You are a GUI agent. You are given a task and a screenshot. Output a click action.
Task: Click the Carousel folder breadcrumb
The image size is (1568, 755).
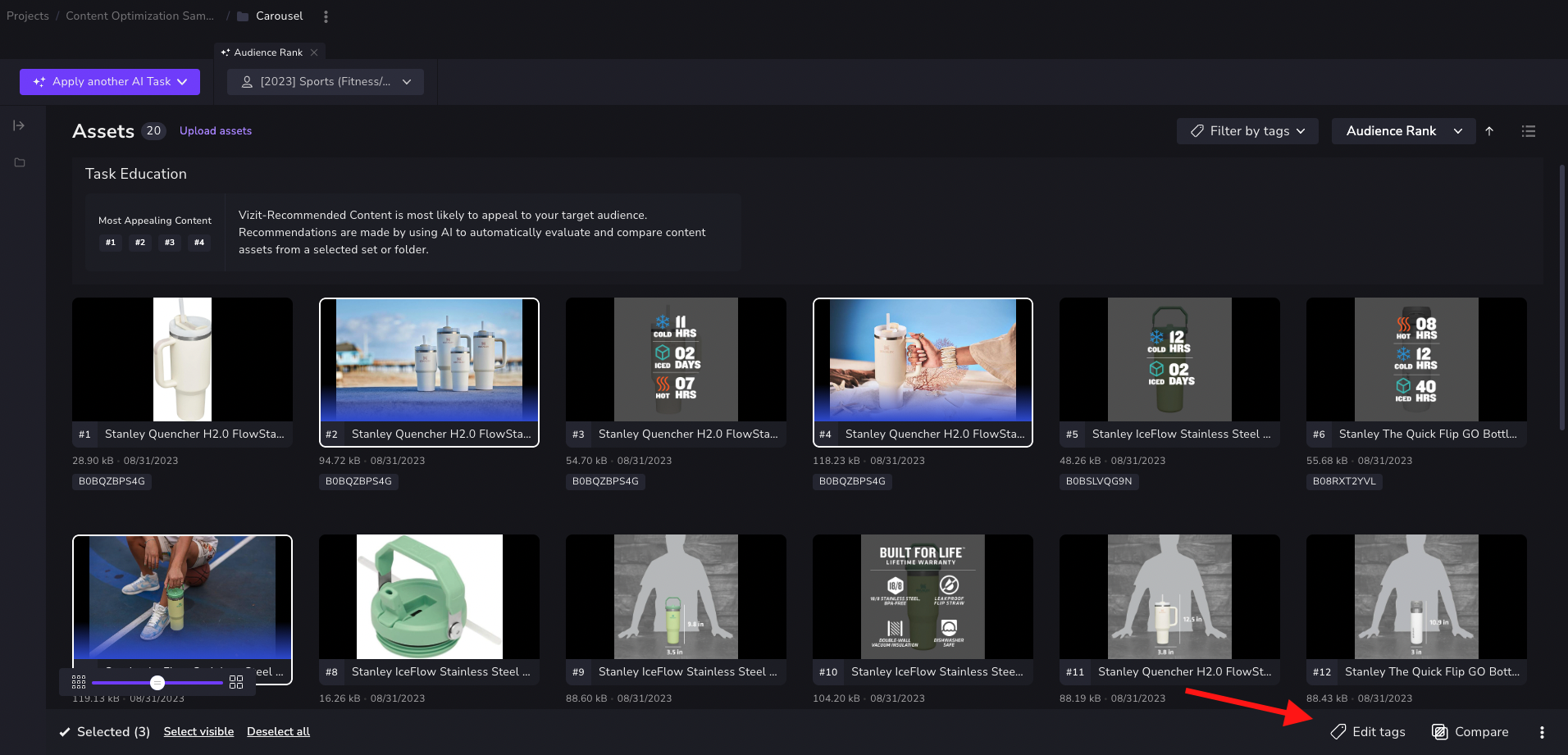point(270,16)
